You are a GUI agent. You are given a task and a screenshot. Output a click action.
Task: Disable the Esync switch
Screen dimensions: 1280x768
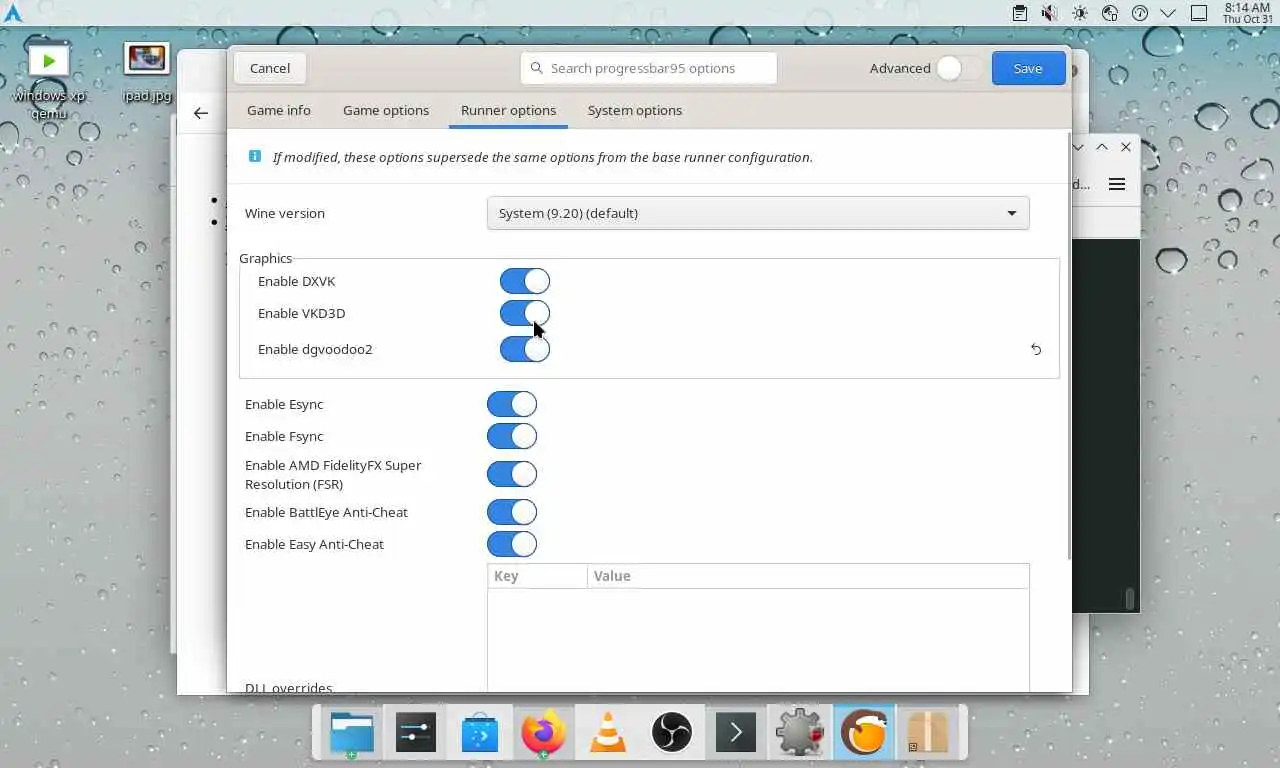(x=512, y=404)
